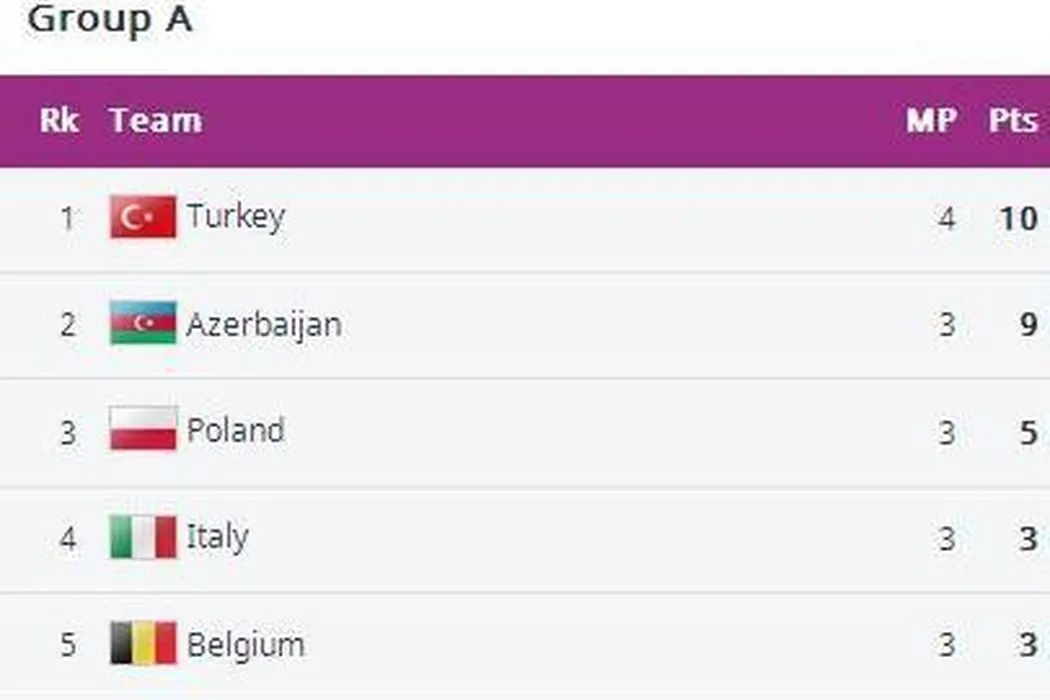This screenshot has height=700, width=1050.
Task: Click Azerbaijan's 9 points value
Action: tap(1028, 325)
